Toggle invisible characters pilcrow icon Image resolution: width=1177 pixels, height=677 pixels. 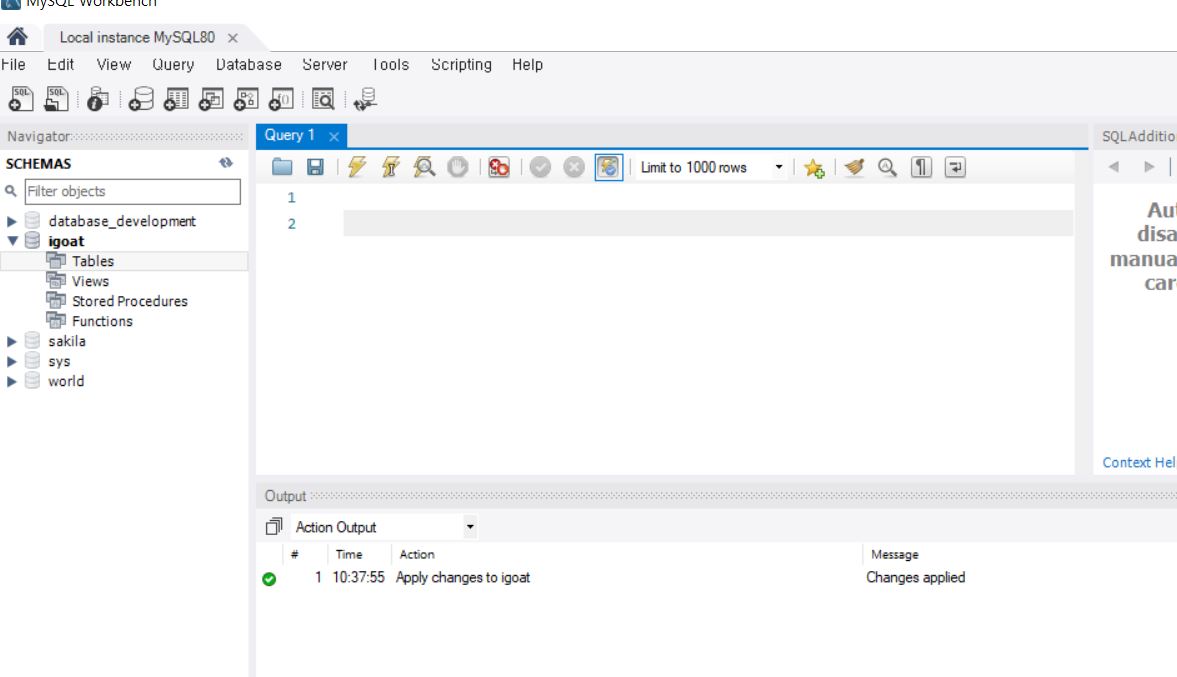[921, 167]
